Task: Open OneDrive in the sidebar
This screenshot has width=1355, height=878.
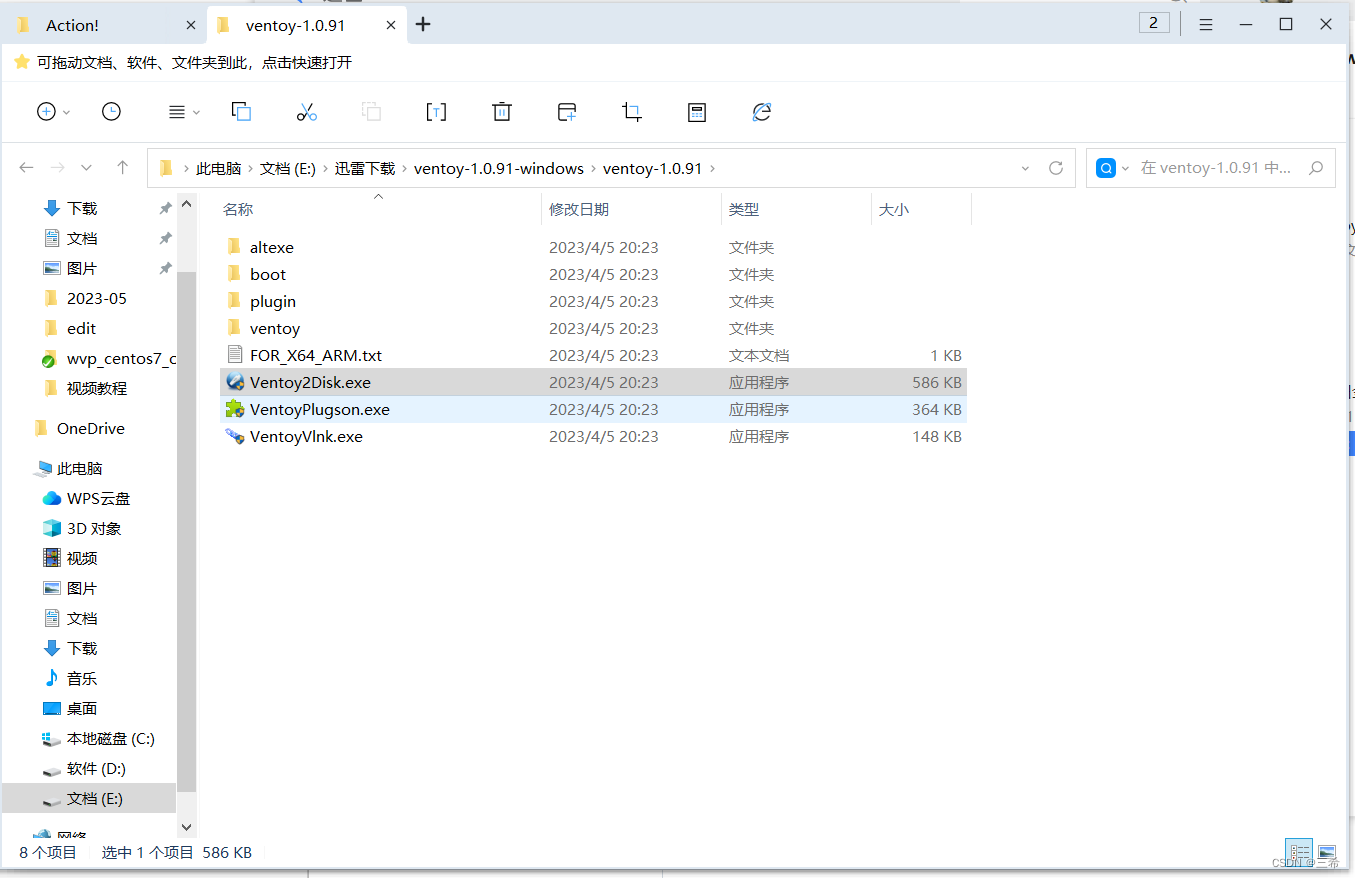Action: tap(89, 428)
